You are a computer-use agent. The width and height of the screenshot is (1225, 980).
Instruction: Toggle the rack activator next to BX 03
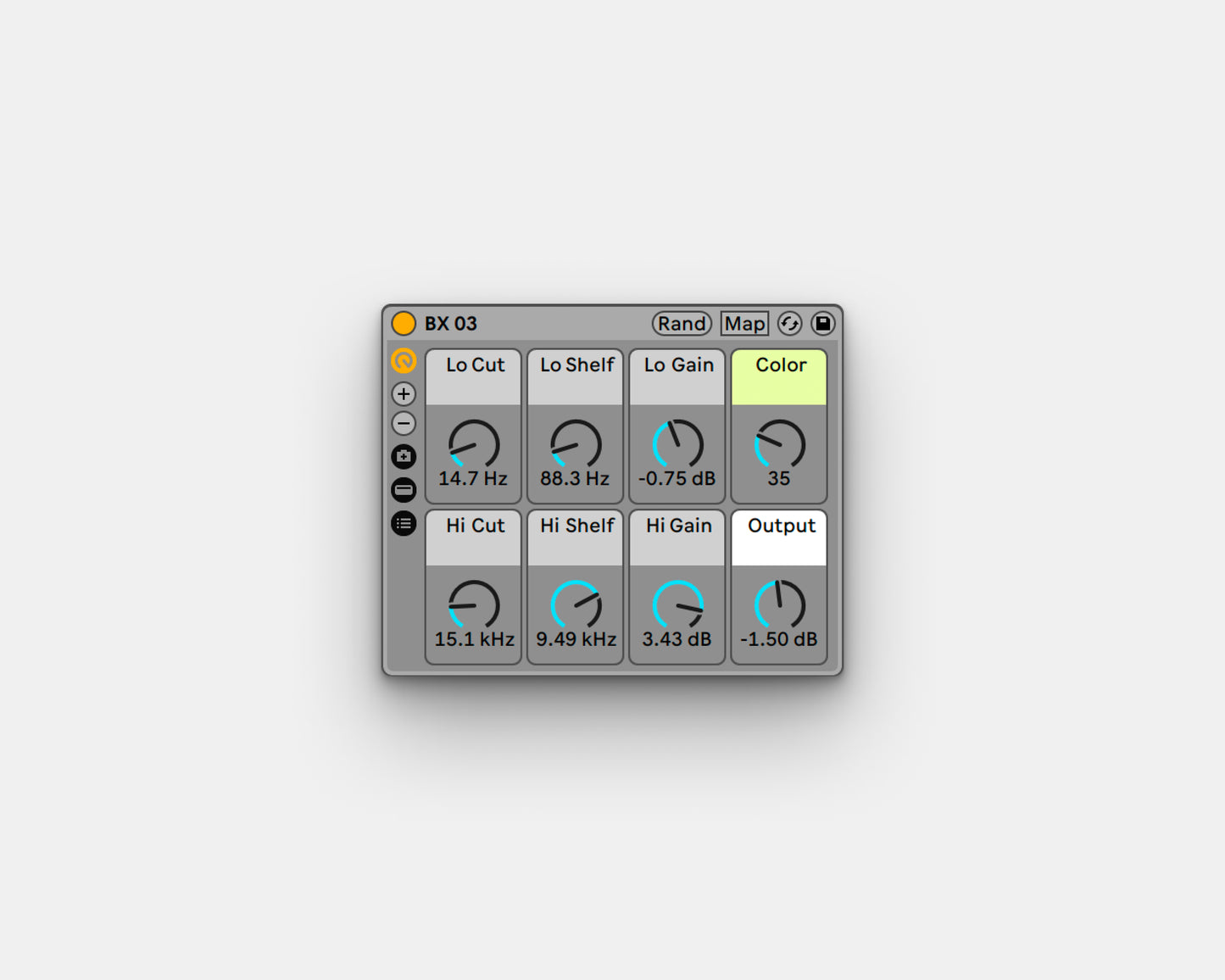coord(404,323)
